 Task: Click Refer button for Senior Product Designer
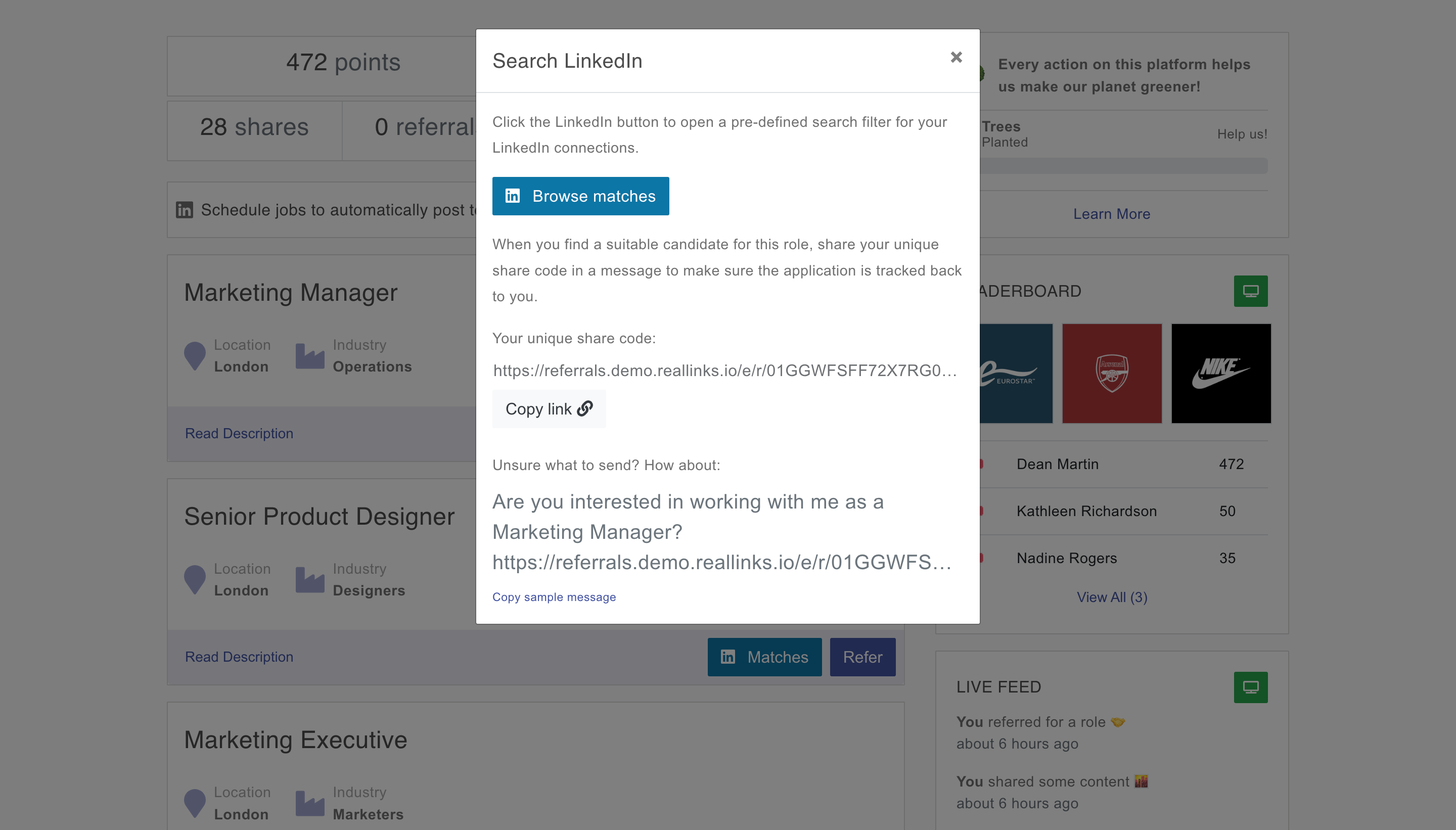[x=862, y=657]
